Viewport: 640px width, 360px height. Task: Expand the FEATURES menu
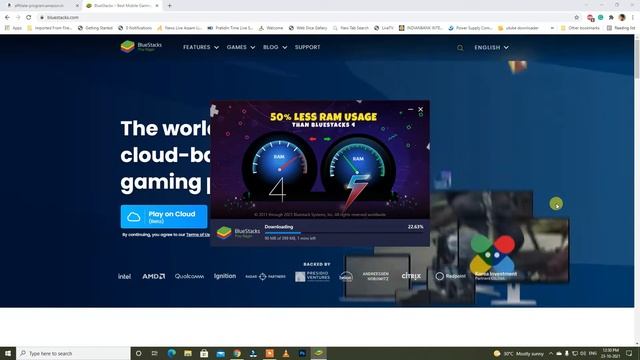(201, 47)
